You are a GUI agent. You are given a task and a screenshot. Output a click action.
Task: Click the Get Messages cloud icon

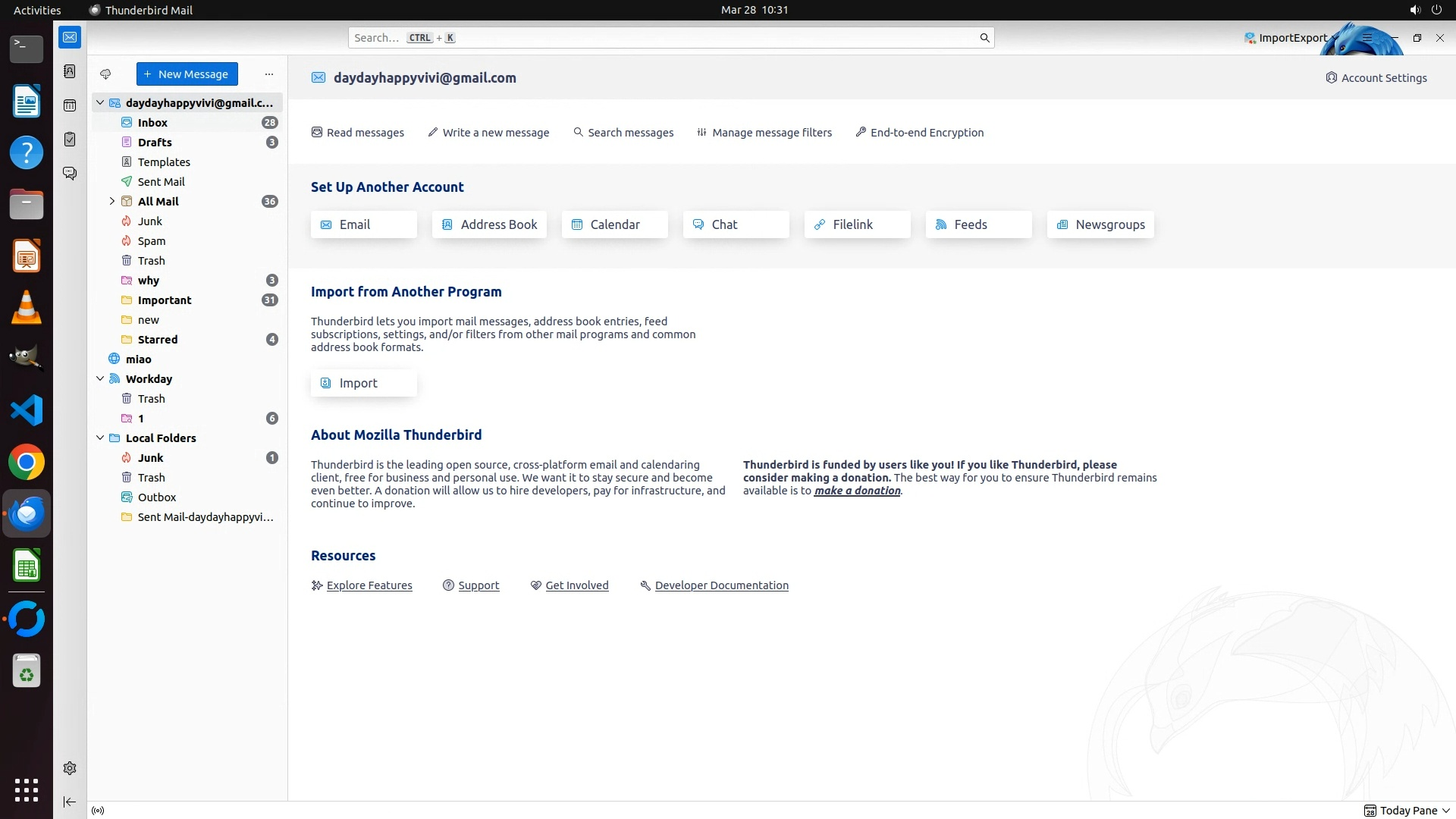pos(105,74)
